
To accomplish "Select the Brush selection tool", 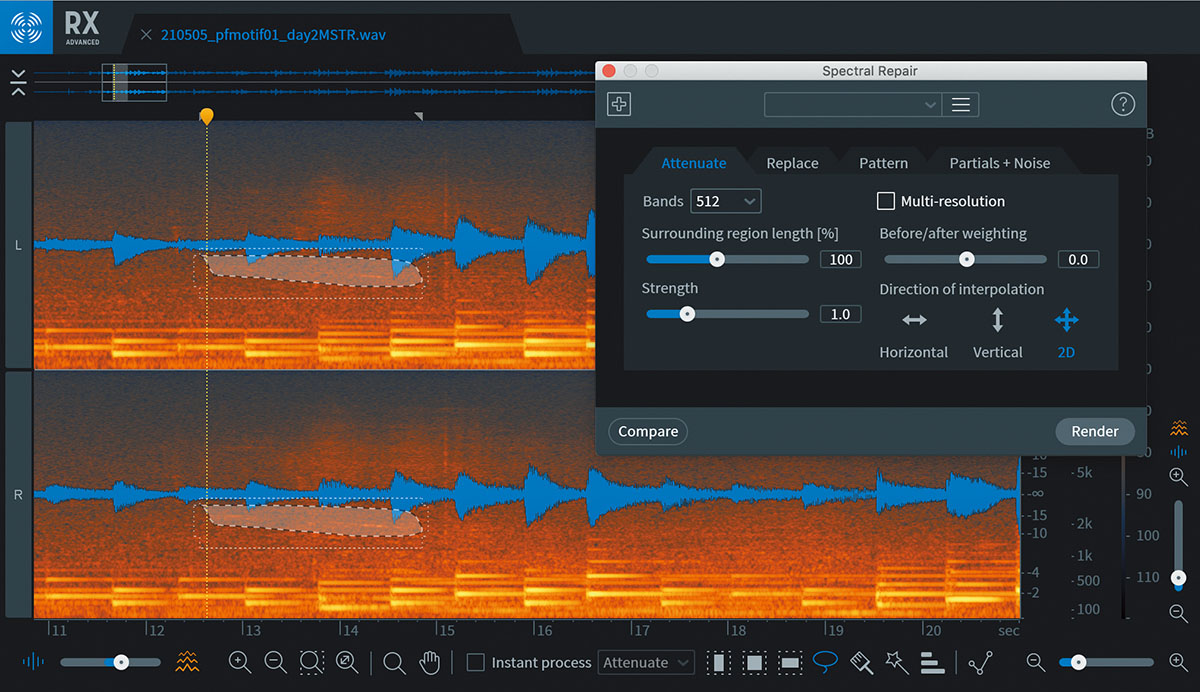I will (x=861, y=662).
